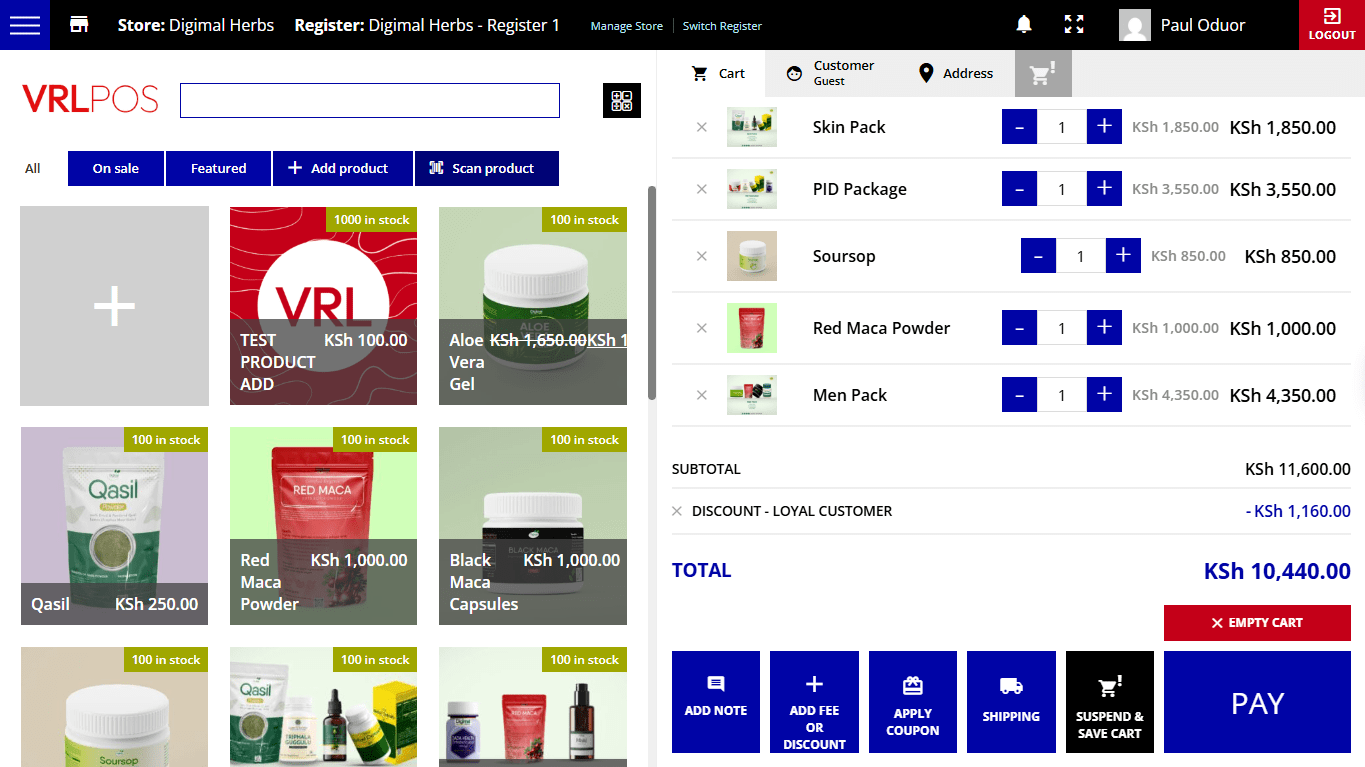This screenshot has height=767, width=1365.
Task: Open the hamburger menu
Action: click(24, 25)
